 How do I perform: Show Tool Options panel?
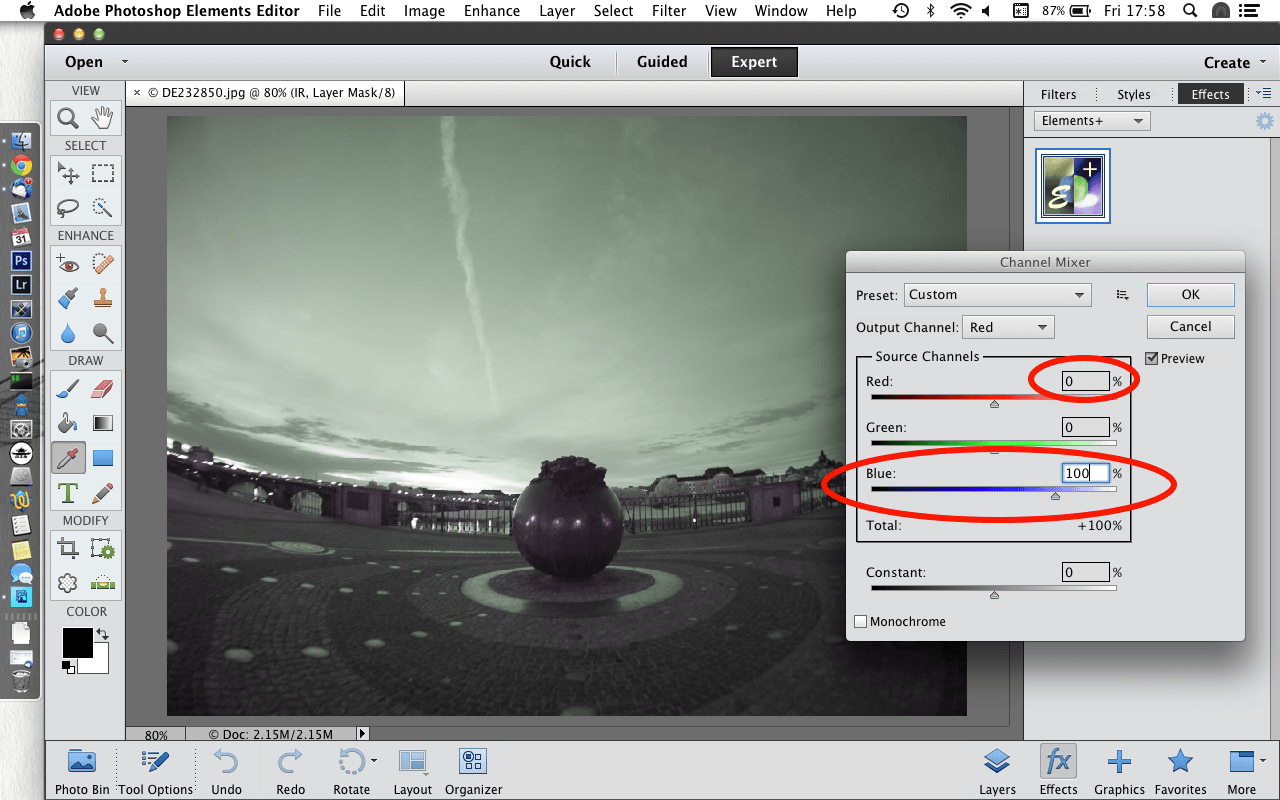click(x=155, y=771)
